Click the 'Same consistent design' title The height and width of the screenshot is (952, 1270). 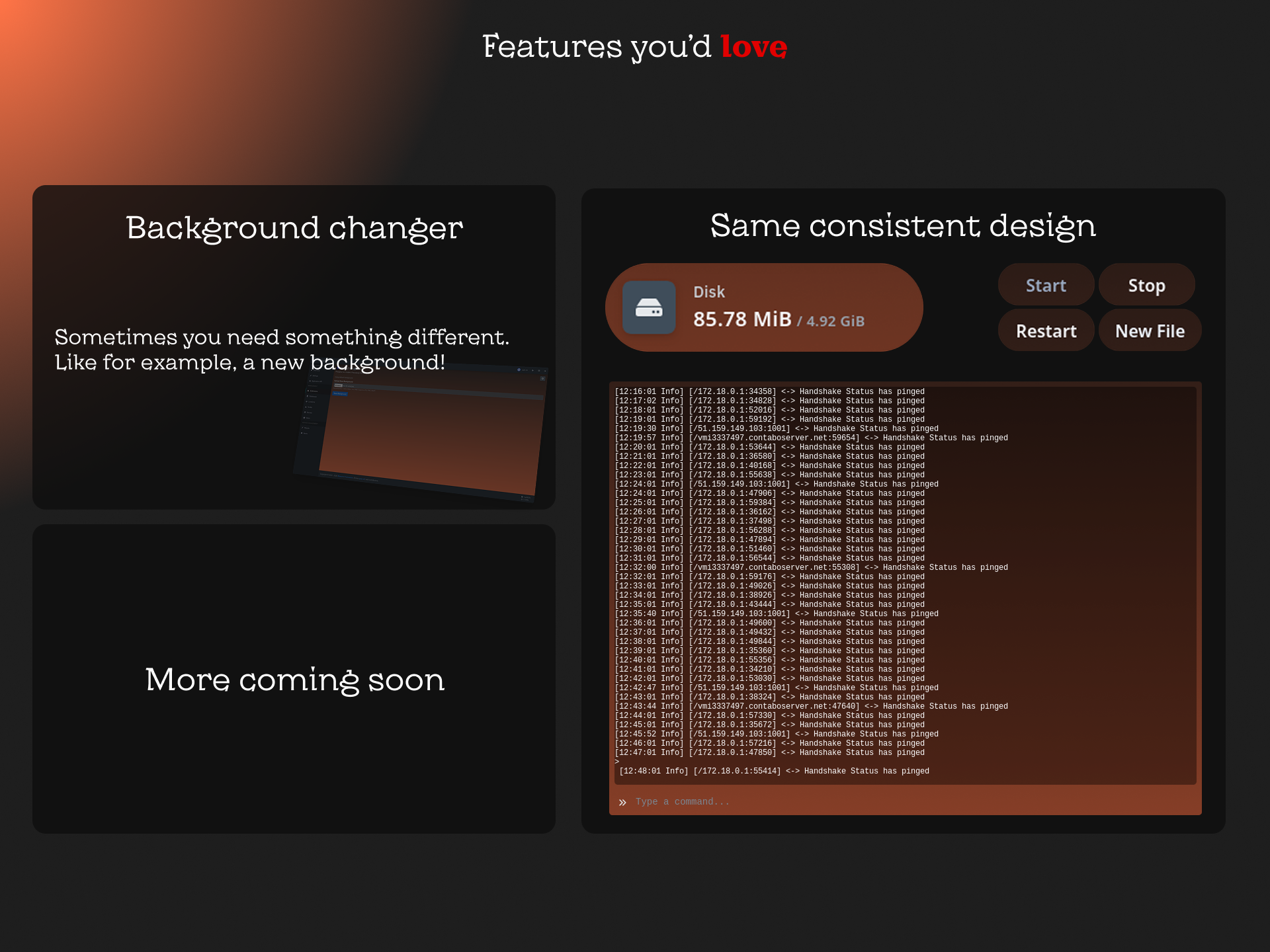[903, 225]
